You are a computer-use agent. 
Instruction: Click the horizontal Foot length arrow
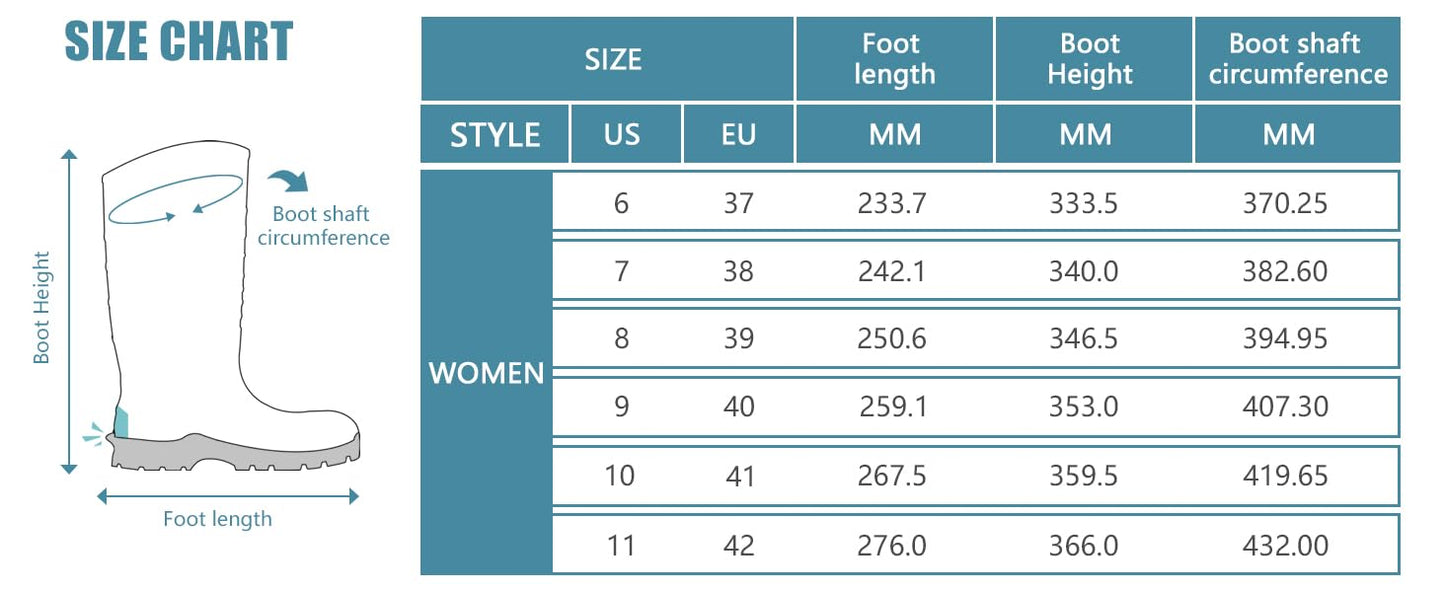coord(228,495)
